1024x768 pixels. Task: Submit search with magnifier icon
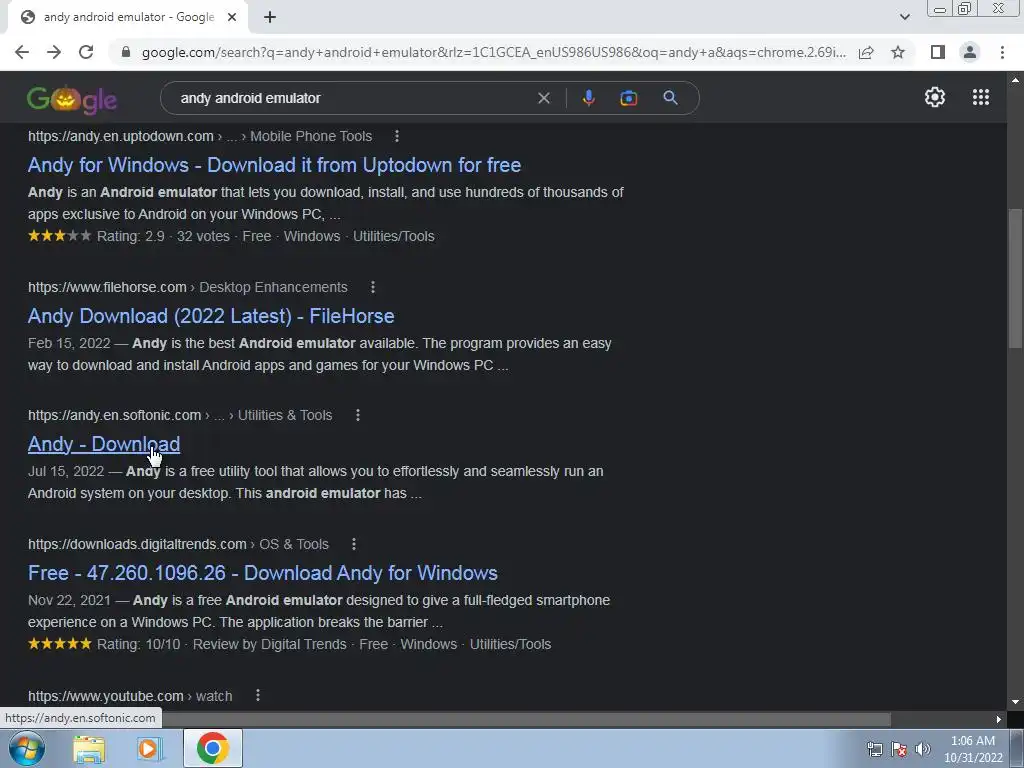pyautogui.click(x=670, y=98)
